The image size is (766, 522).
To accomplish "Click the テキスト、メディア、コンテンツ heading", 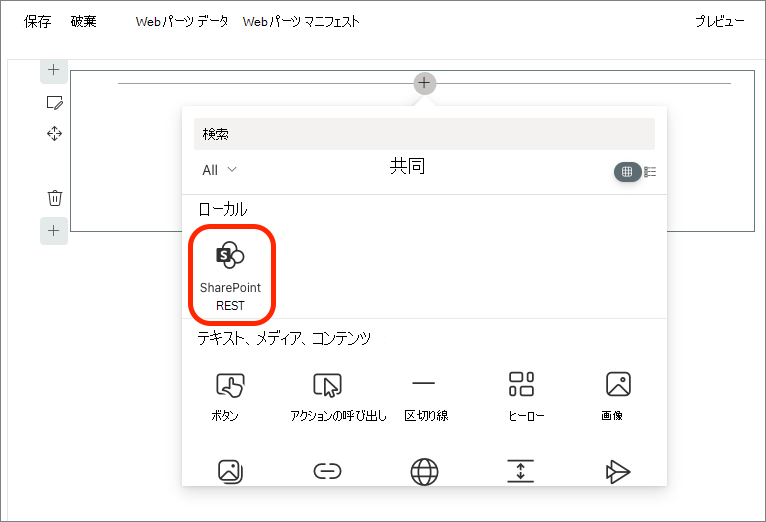I will click(x=284, y=338).
